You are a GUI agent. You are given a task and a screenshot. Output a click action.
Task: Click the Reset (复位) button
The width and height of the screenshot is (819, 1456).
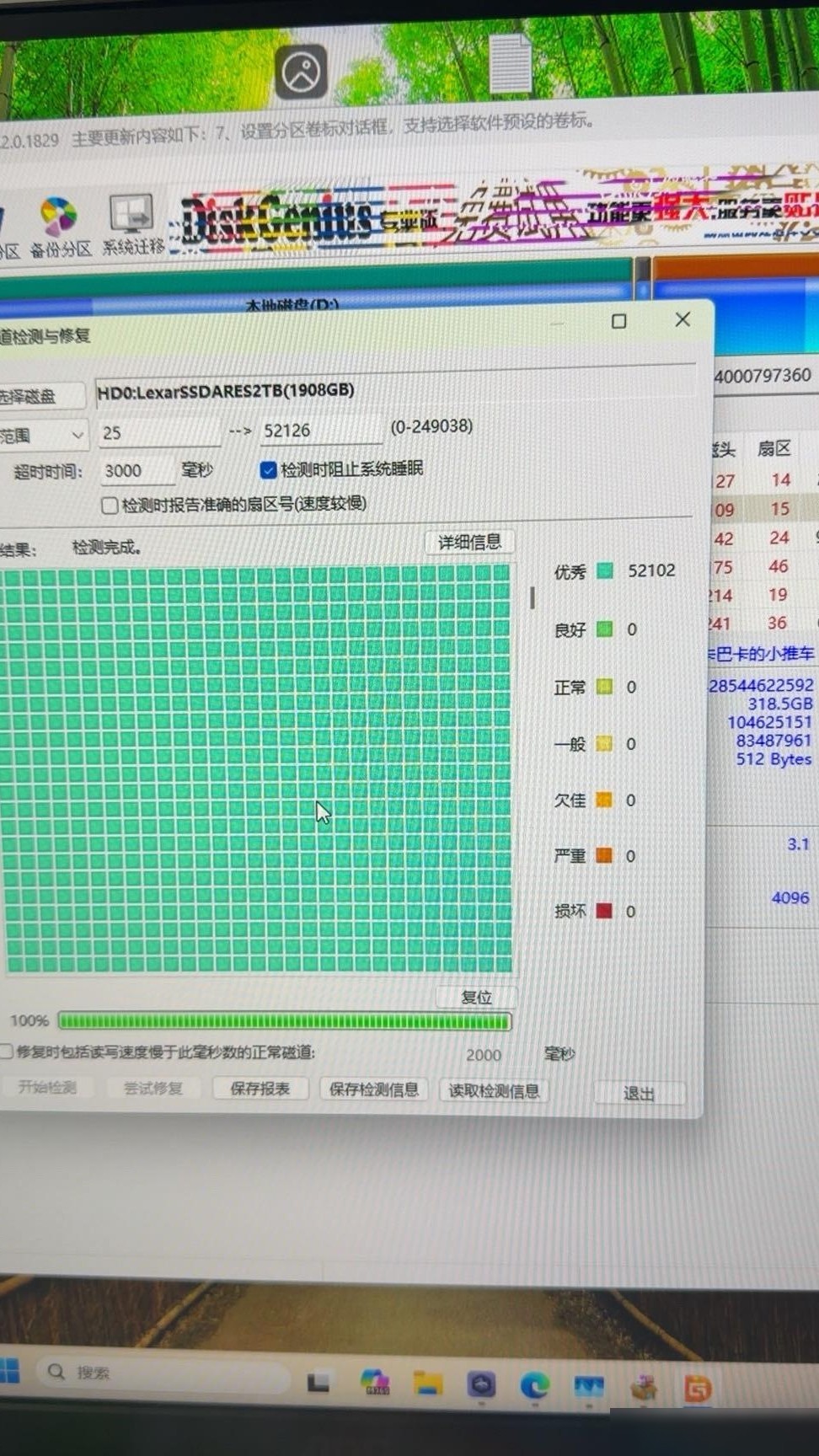coord(476,997)
